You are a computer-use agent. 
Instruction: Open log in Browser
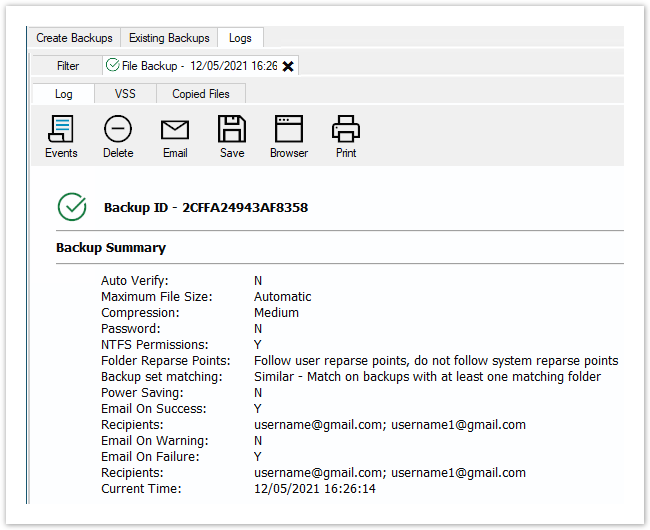coord(289,137)
